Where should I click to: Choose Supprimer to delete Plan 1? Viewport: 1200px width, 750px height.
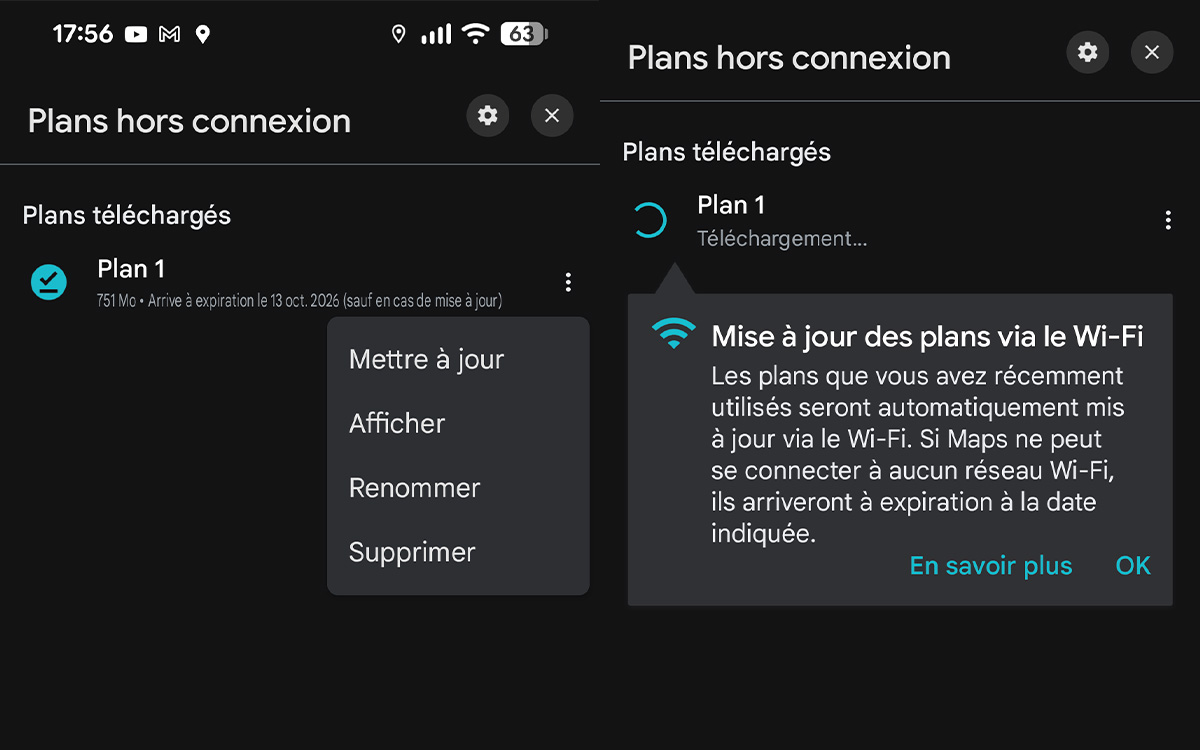[412, 552]
